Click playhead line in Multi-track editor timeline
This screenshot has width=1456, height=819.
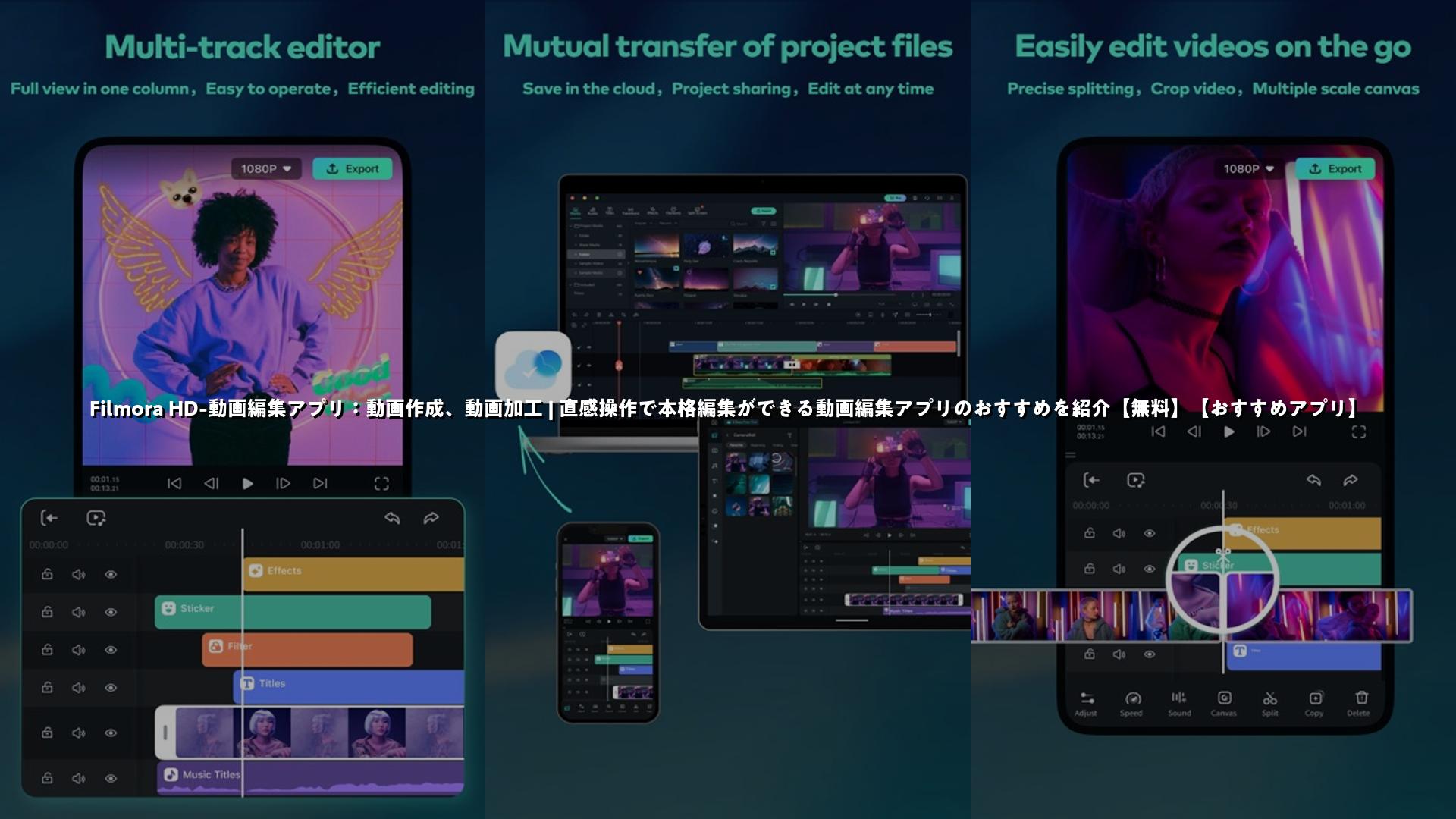pos(243,662)
